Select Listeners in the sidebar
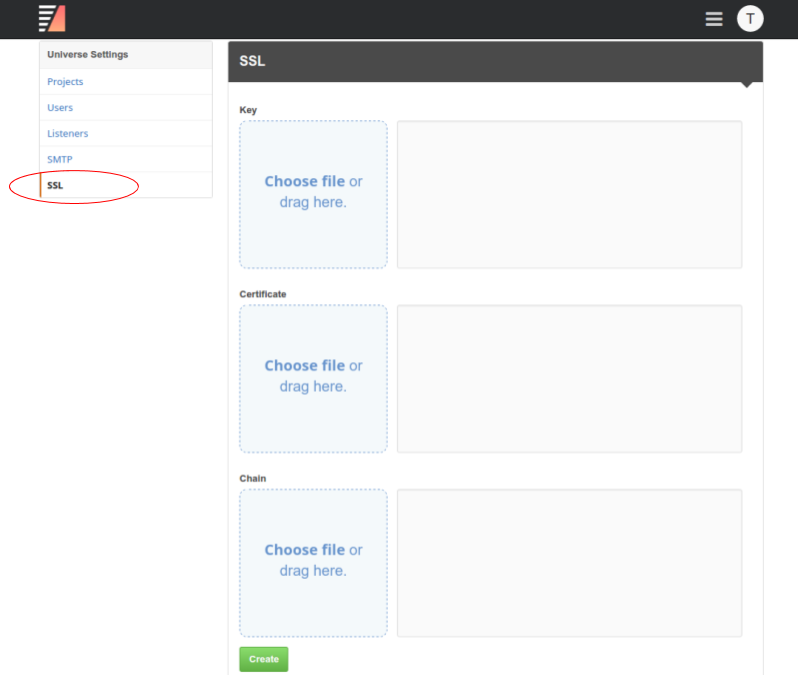798x678 pixels. tap(67, 134)
